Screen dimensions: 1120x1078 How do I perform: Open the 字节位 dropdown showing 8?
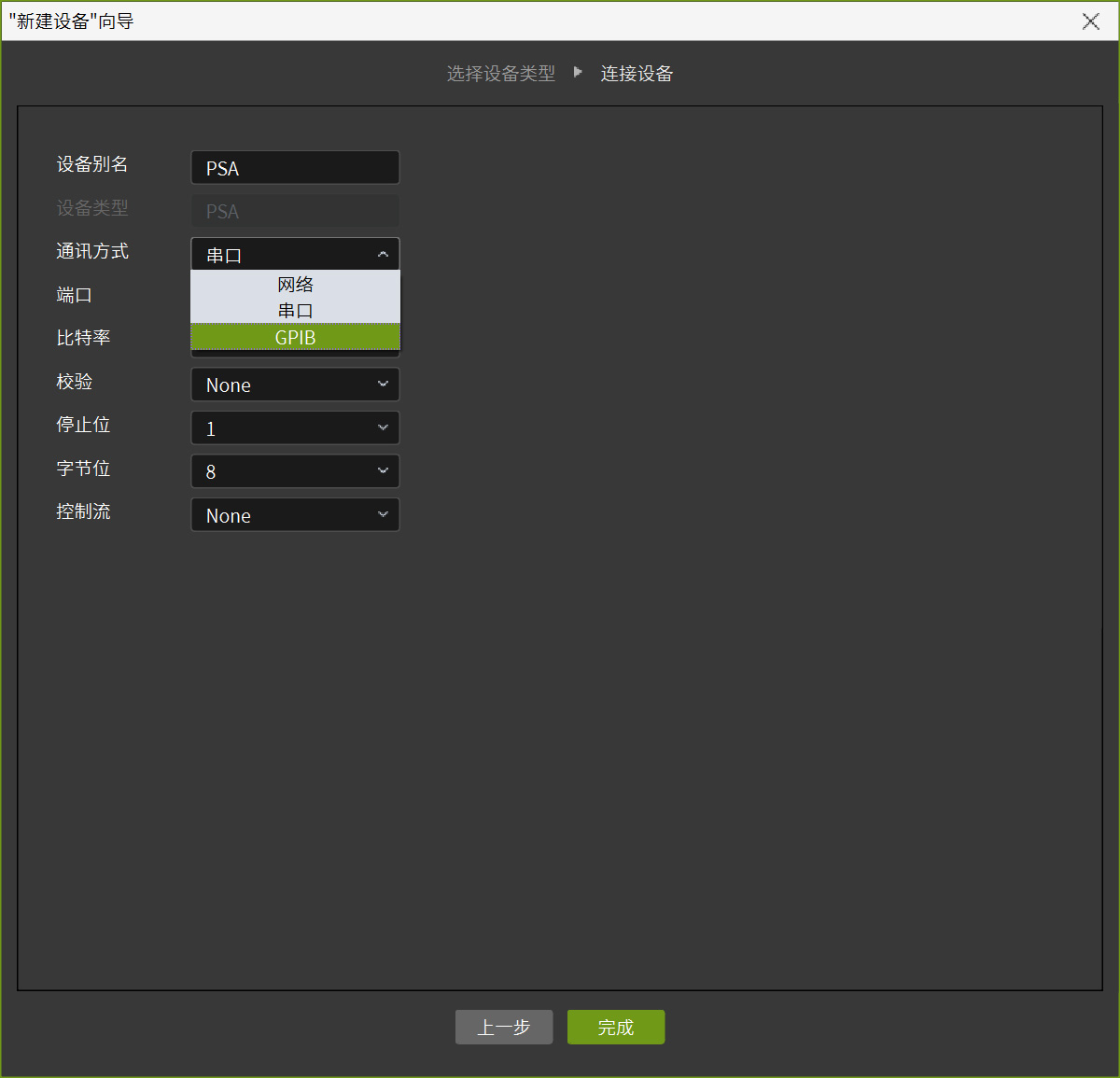(x=295, y=471)
